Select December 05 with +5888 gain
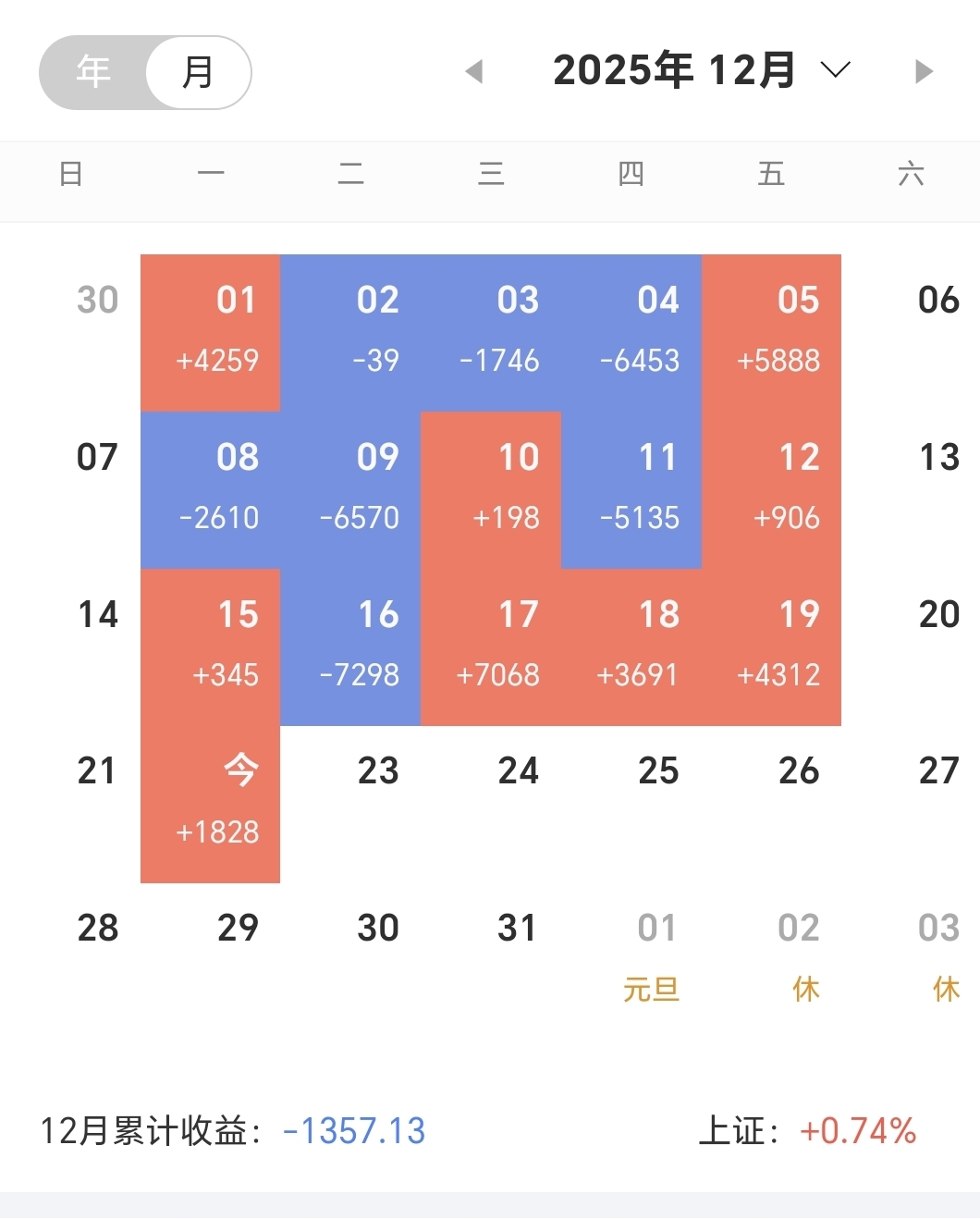The image size is (980, 1219). (x=772, y=332)
